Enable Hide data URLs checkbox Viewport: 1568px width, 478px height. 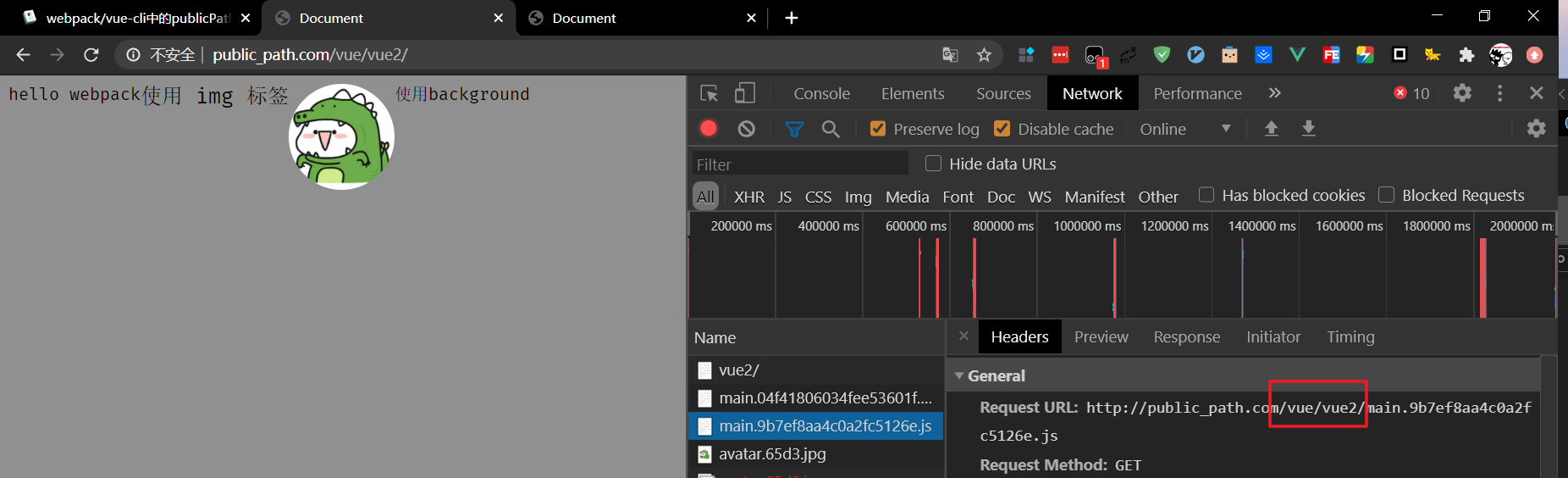[x=933, y=164]
